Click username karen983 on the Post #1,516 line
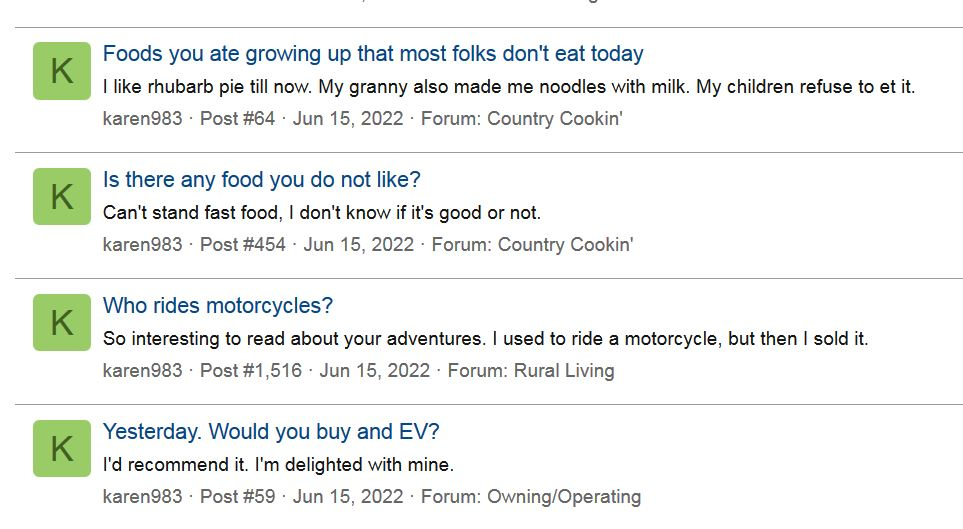 [x=142, y=371]
